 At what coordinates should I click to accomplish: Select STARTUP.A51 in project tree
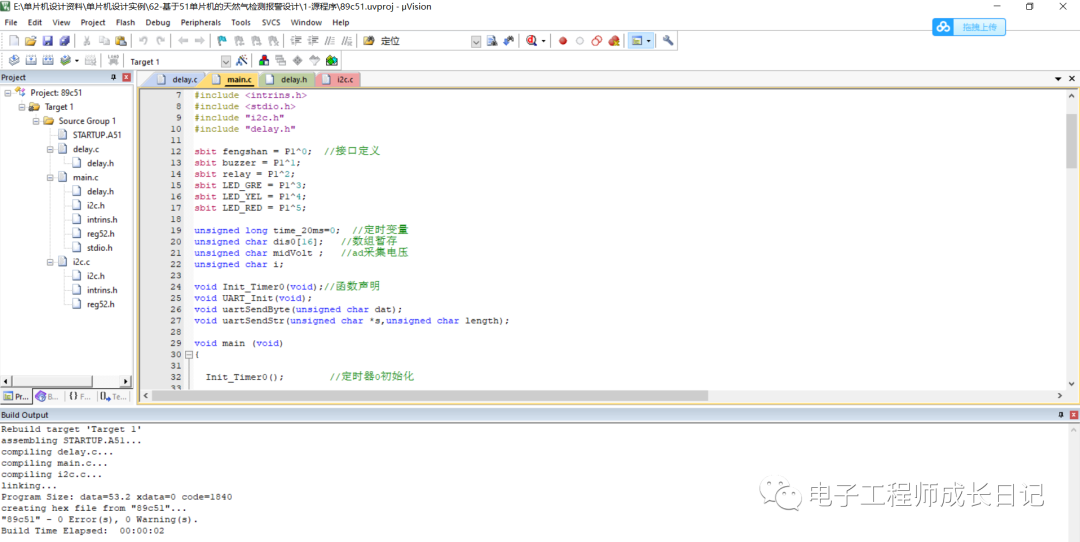96,135
